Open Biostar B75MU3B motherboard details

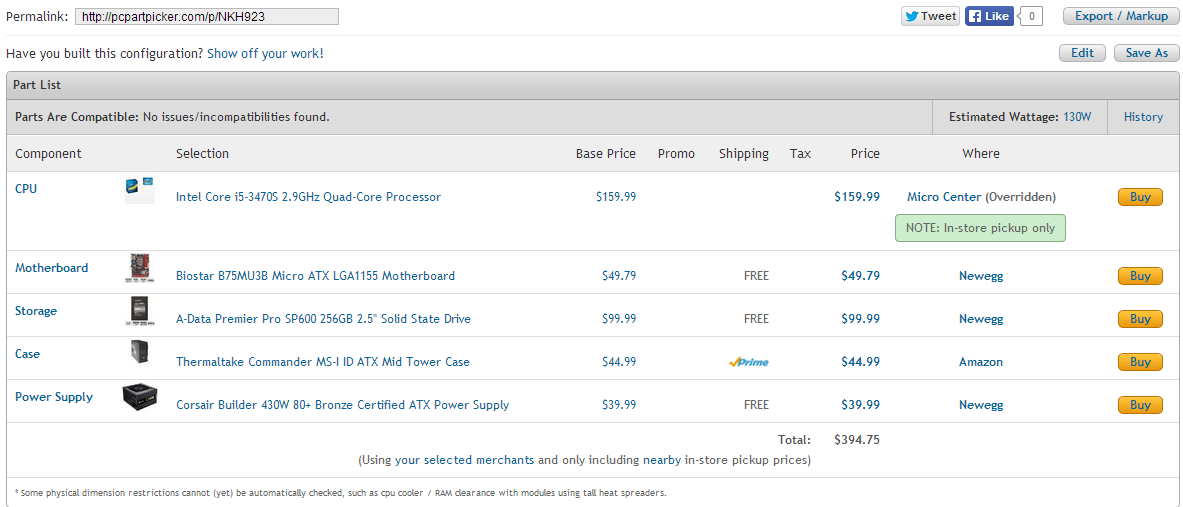click(315, 276)
